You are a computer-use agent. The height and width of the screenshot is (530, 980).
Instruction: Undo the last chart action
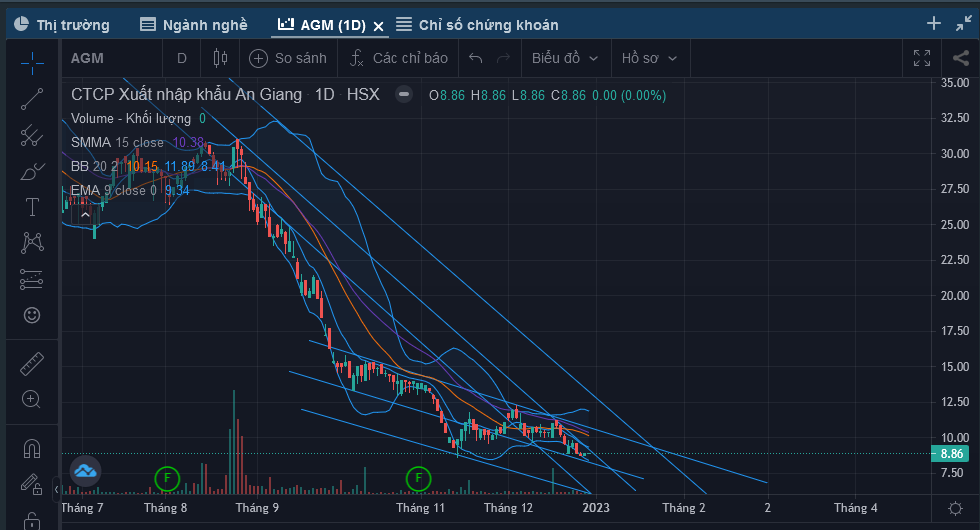pos(476,58)
